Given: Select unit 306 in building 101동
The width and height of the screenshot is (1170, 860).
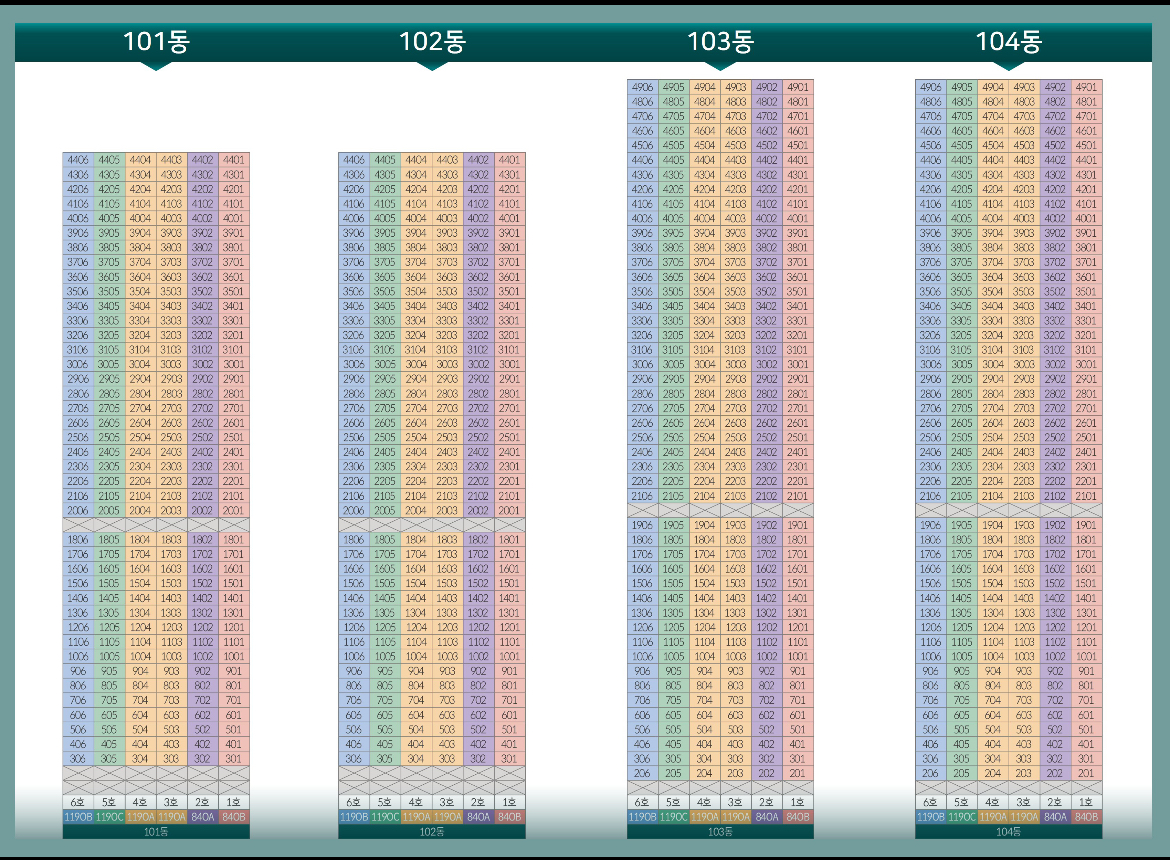Looking at the screenshot, I should 78,759.
